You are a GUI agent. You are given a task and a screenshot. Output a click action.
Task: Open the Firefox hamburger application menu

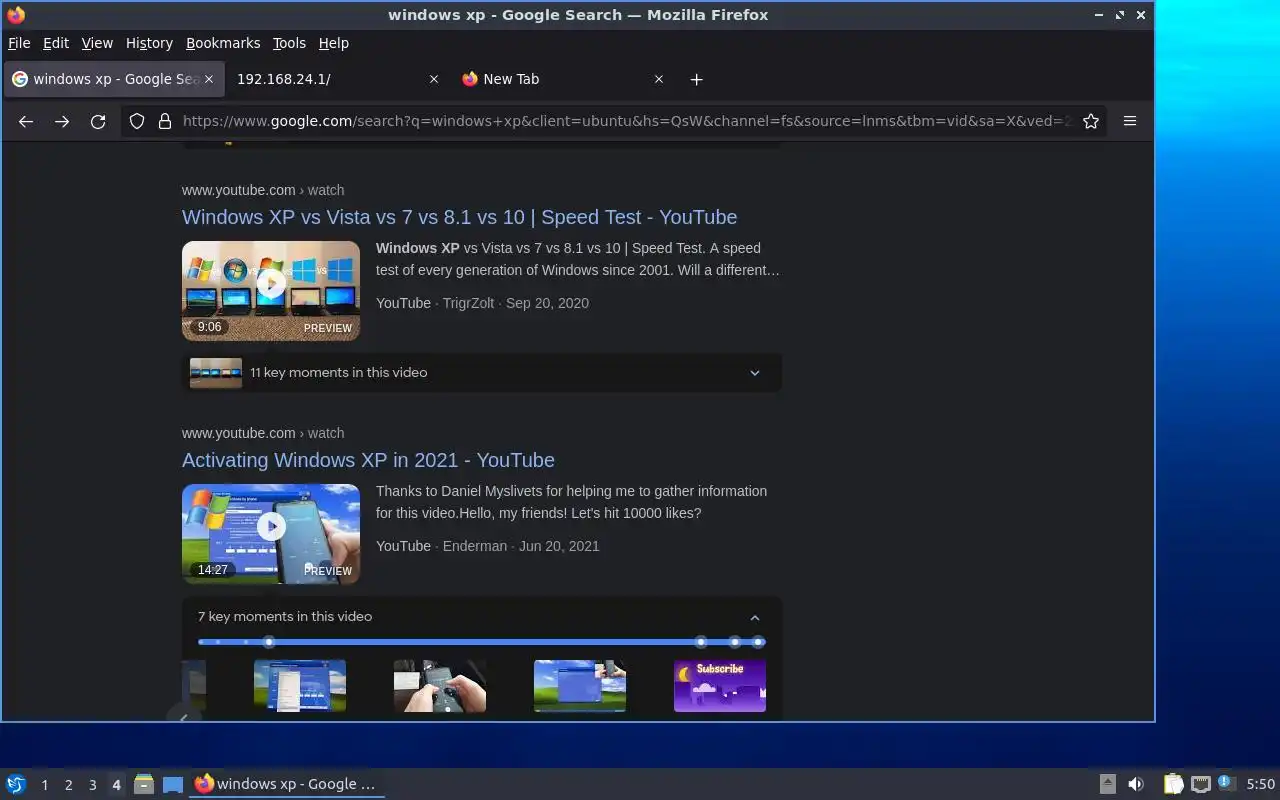[1130, 121]
